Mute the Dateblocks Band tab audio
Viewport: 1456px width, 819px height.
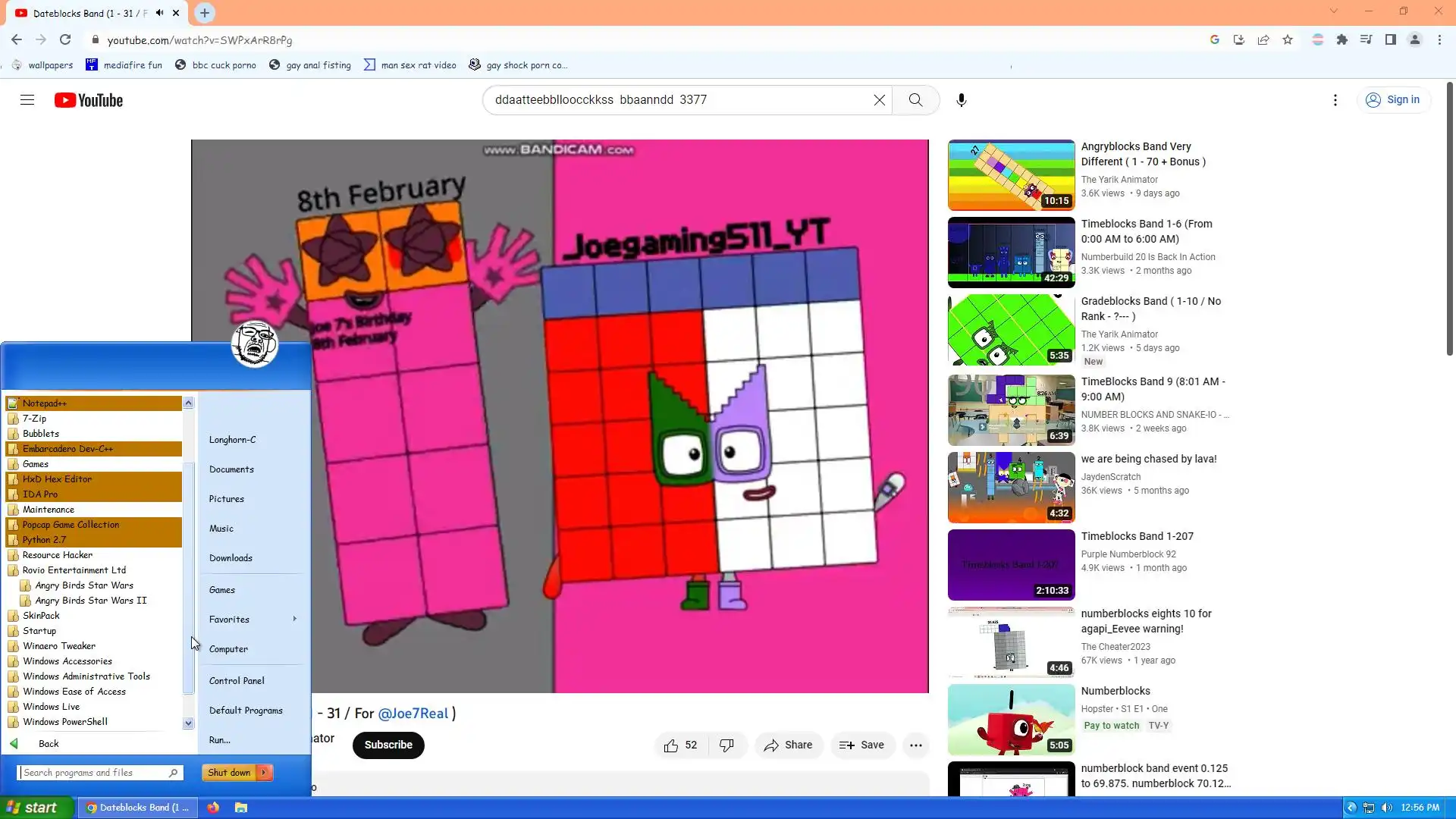(160, 13)
